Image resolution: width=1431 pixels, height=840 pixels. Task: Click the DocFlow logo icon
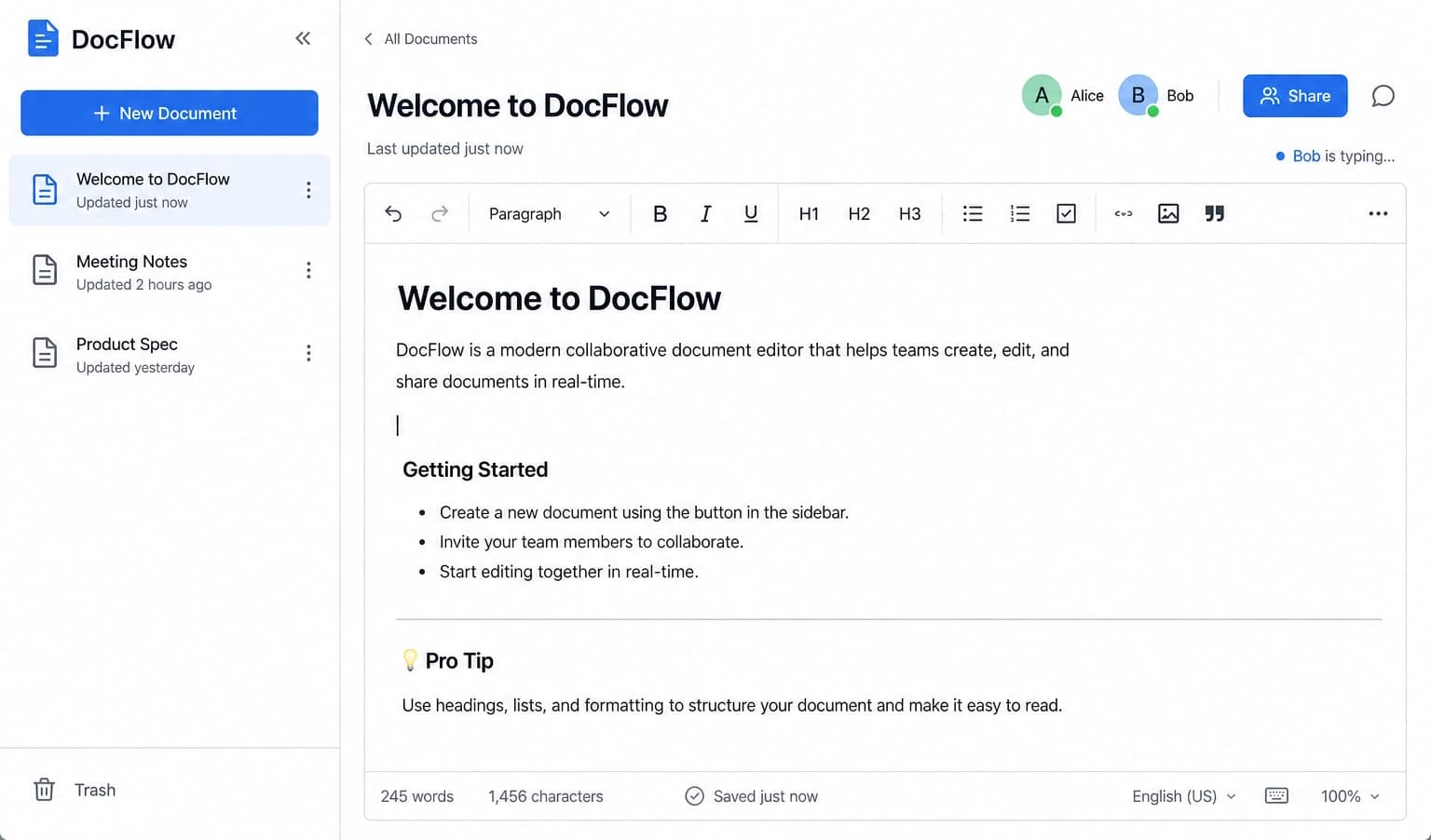(x=43, y=38)
